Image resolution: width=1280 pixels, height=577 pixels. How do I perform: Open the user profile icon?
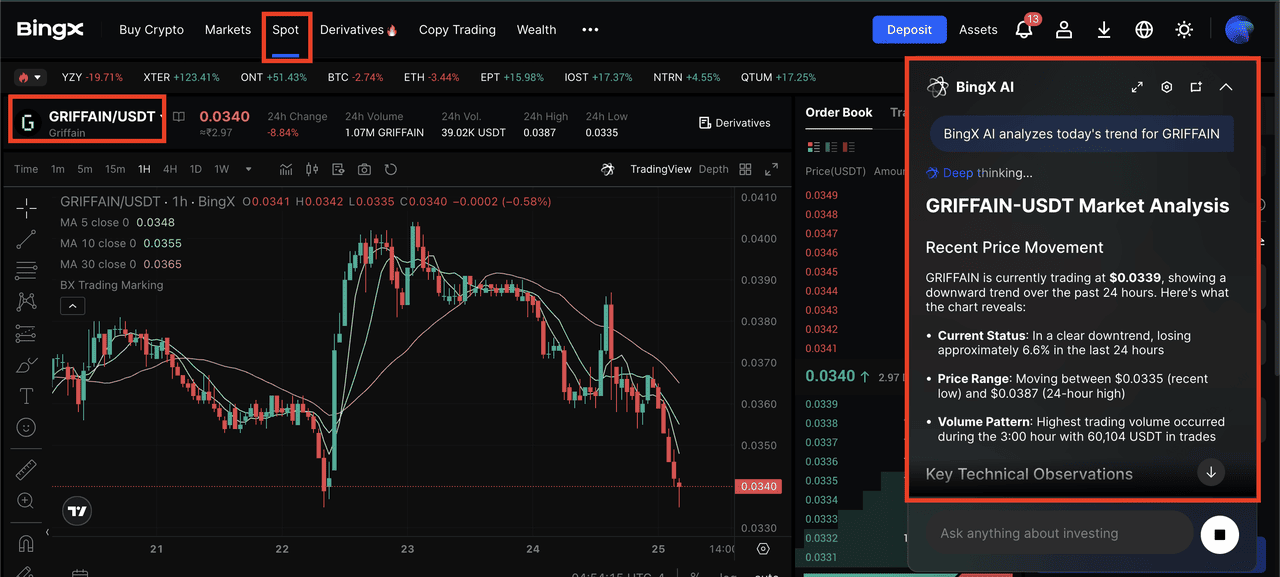(1064, 29)
